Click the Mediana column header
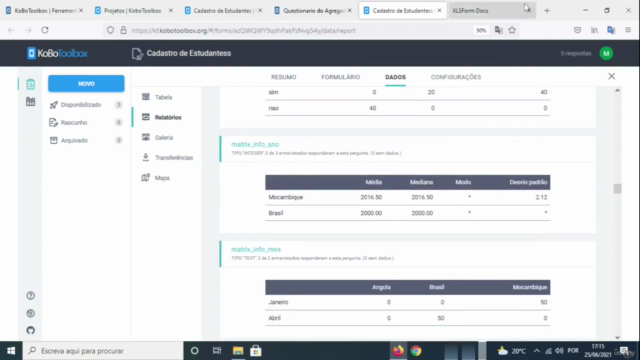The width and height of the screenshot is (640, 360). point(421,182)
